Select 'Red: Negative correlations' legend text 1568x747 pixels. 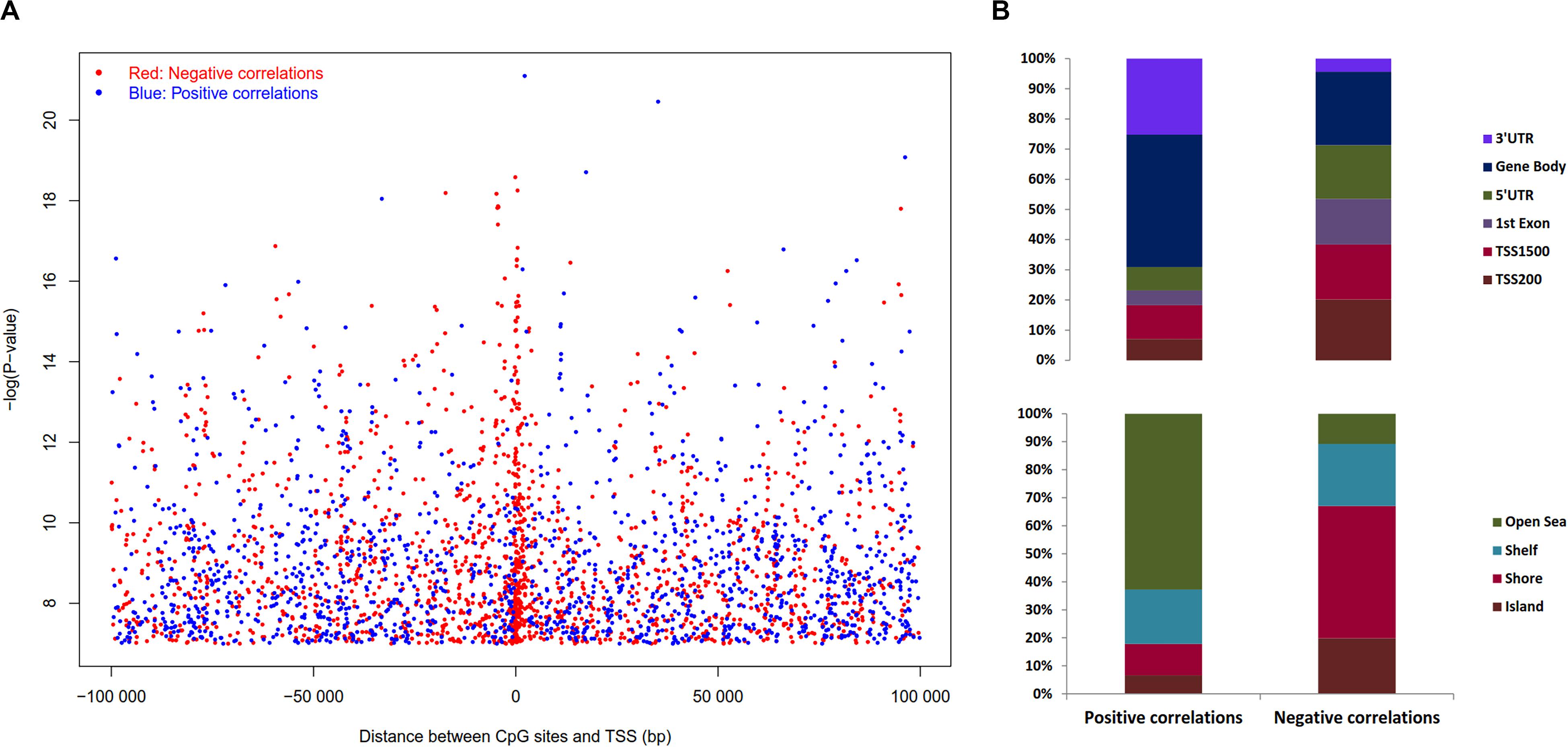tap(226, 74)
